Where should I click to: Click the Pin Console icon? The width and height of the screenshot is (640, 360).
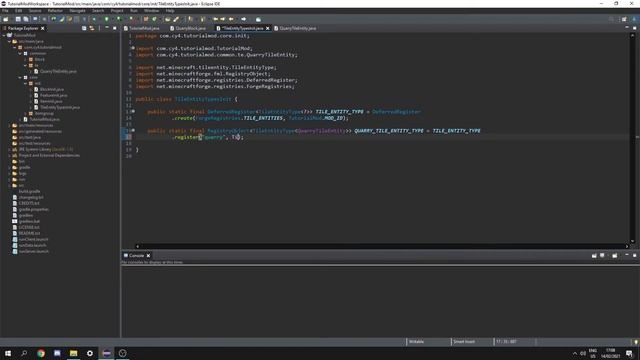pyautogui.click(x=594, y=256)
